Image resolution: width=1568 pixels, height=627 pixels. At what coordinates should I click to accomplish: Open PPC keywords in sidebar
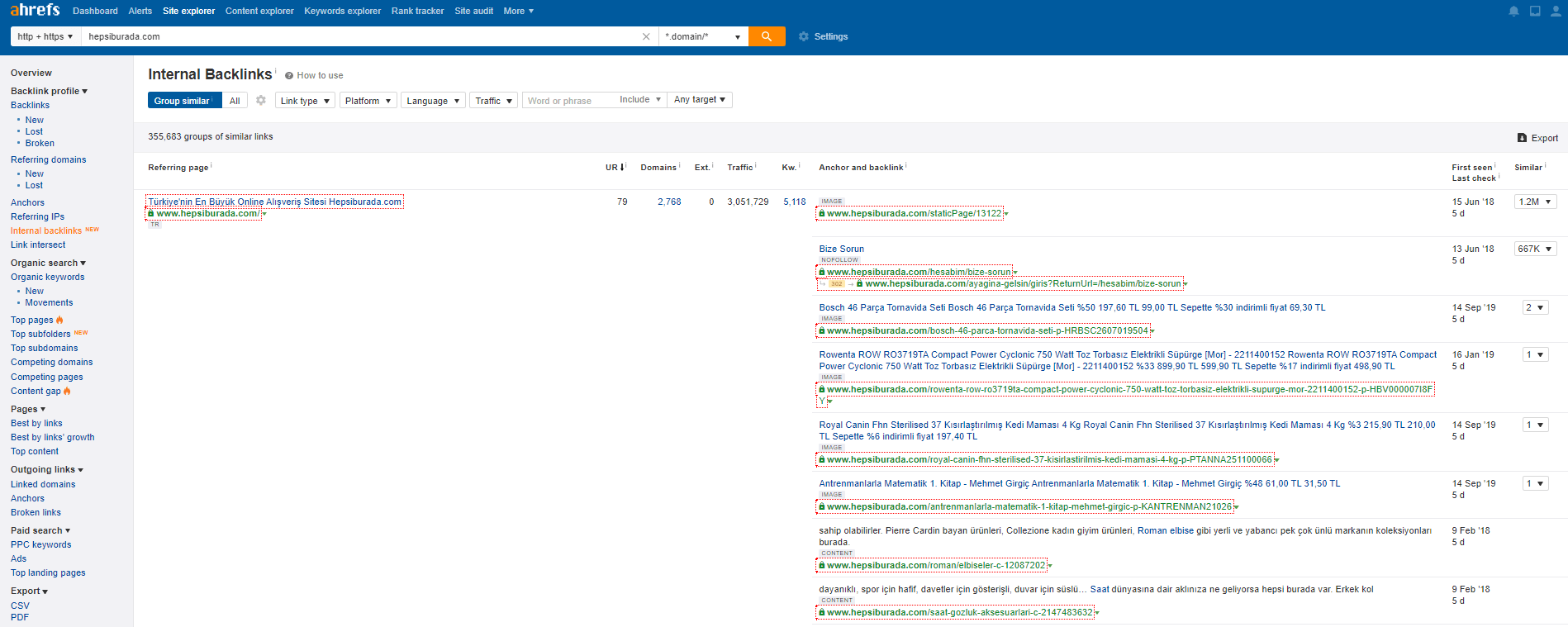point(41,544)
